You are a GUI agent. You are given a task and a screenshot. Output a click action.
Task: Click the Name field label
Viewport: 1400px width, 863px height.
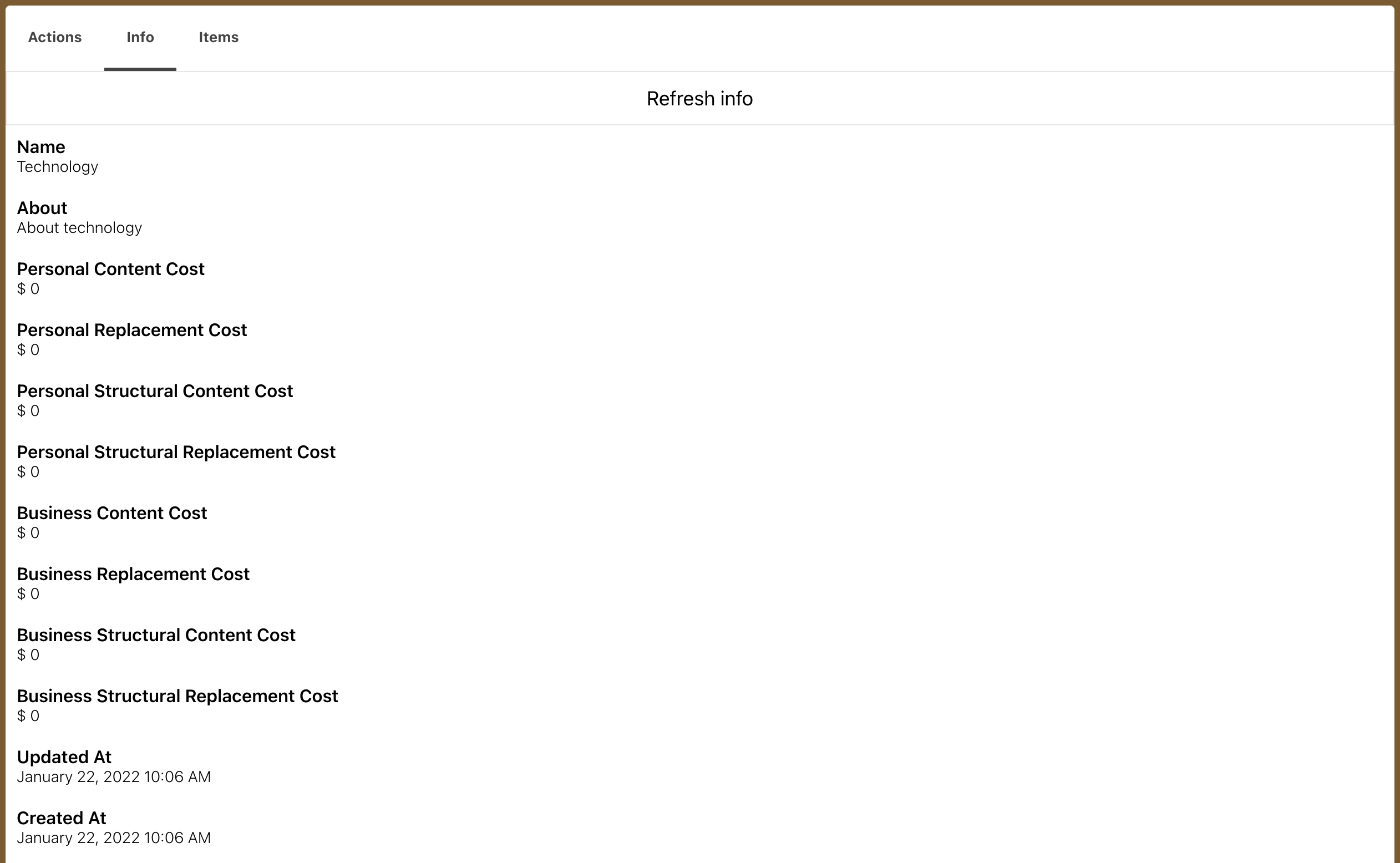click(41, 148)
